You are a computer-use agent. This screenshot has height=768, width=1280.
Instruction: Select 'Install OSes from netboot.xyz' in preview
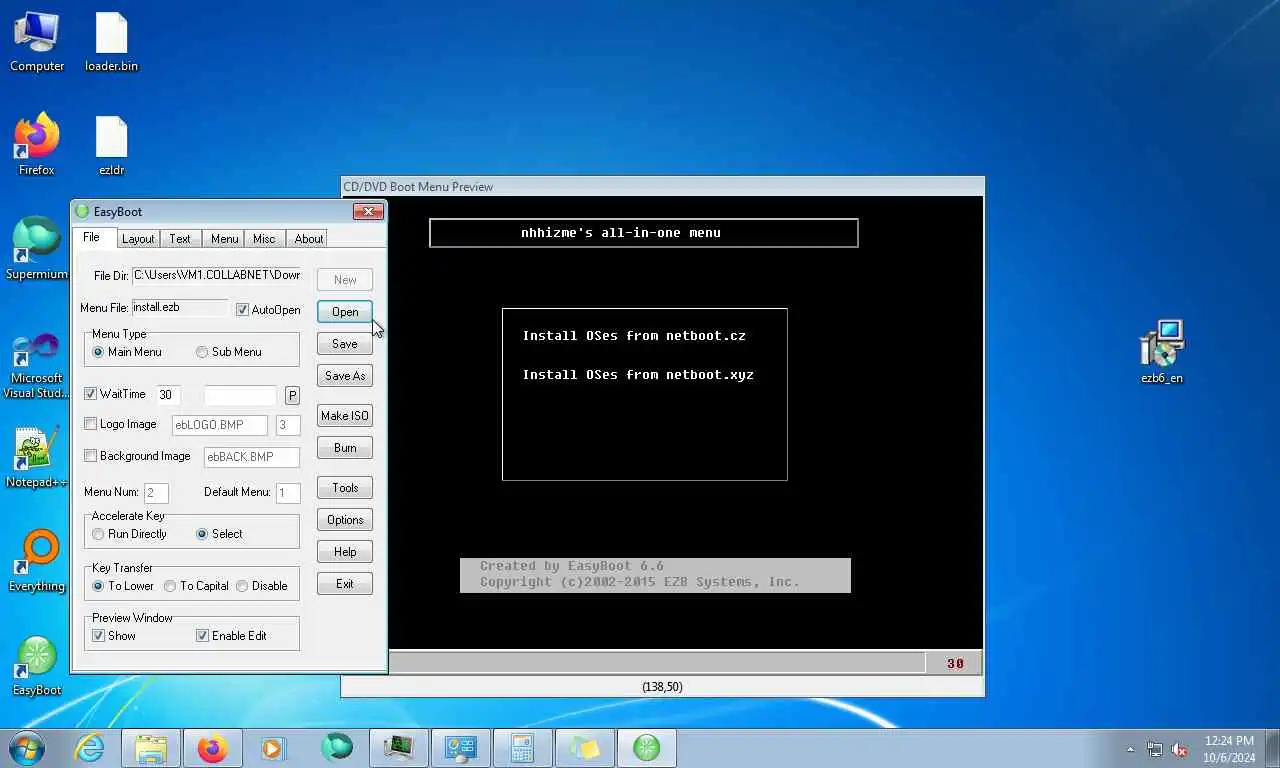638,375
